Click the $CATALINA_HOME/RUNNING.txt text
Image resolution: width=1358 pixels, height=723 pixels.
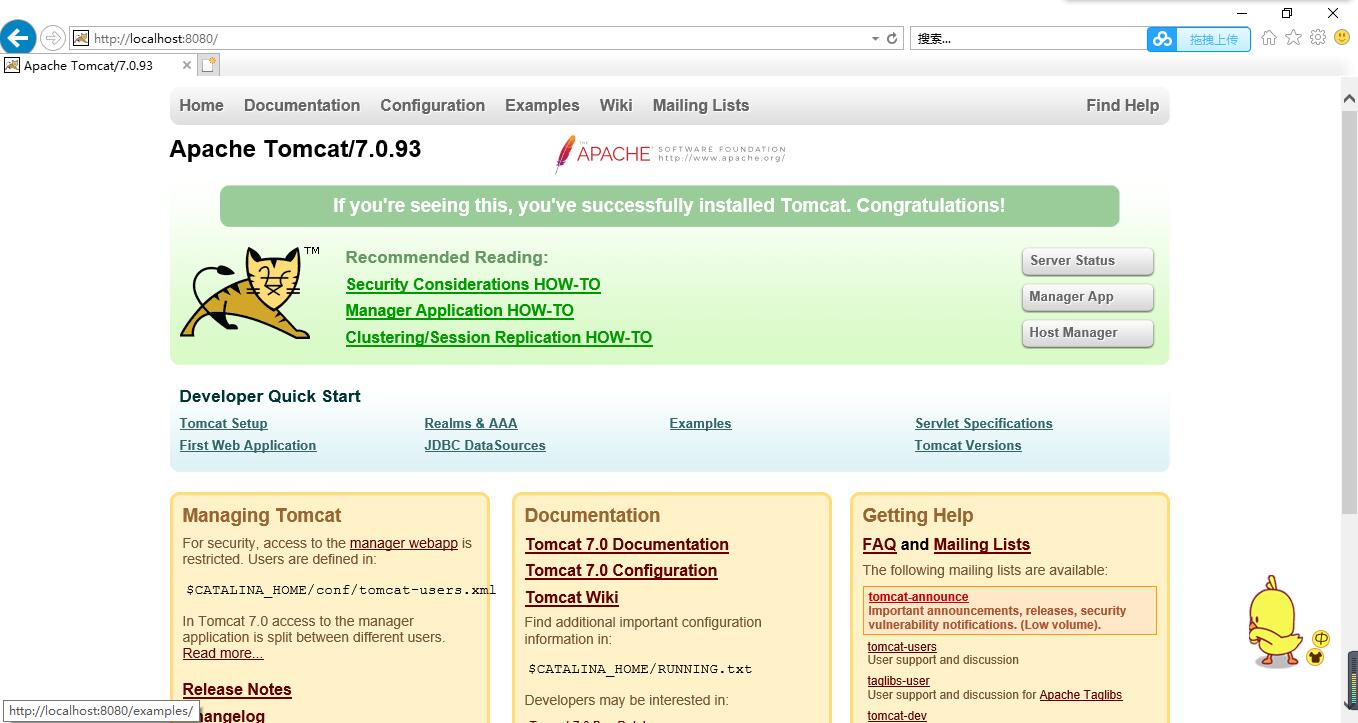coord(640,669)
